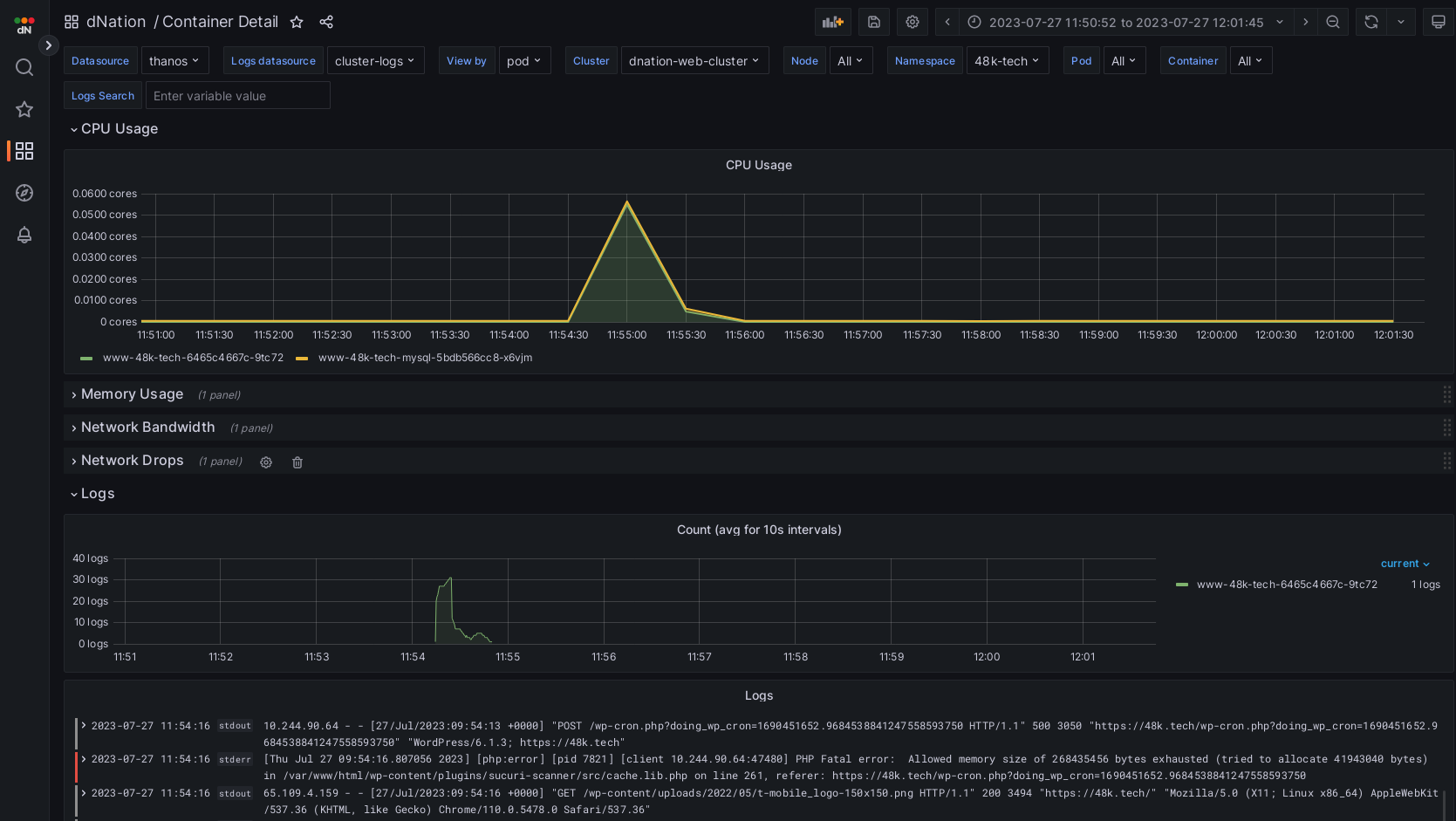Move time range forward
Viewport: 1456px width, 821px height.
[1305, 22]
